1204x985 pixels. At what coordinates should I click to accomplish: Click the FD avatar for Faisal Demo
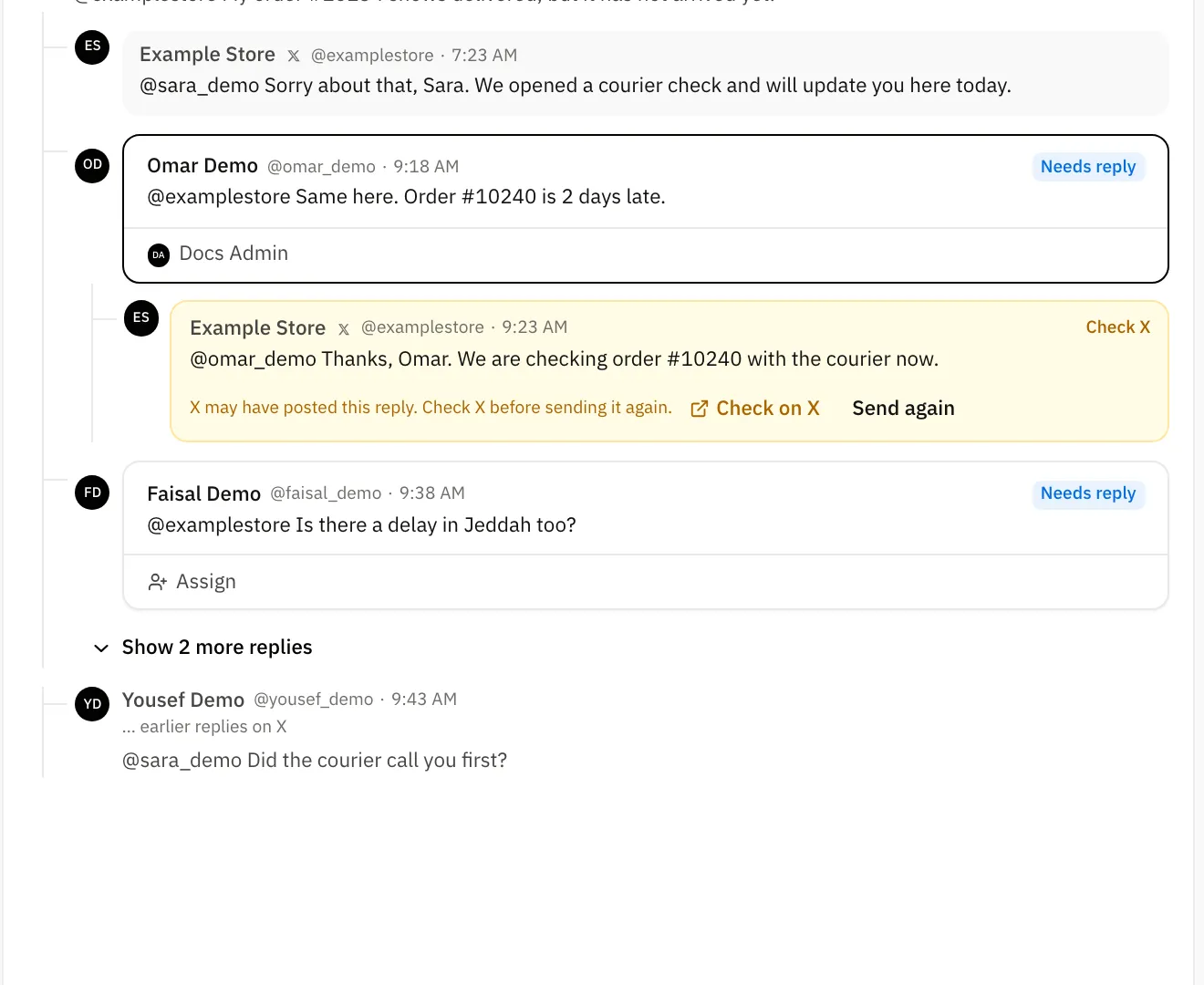click(92, 493)
